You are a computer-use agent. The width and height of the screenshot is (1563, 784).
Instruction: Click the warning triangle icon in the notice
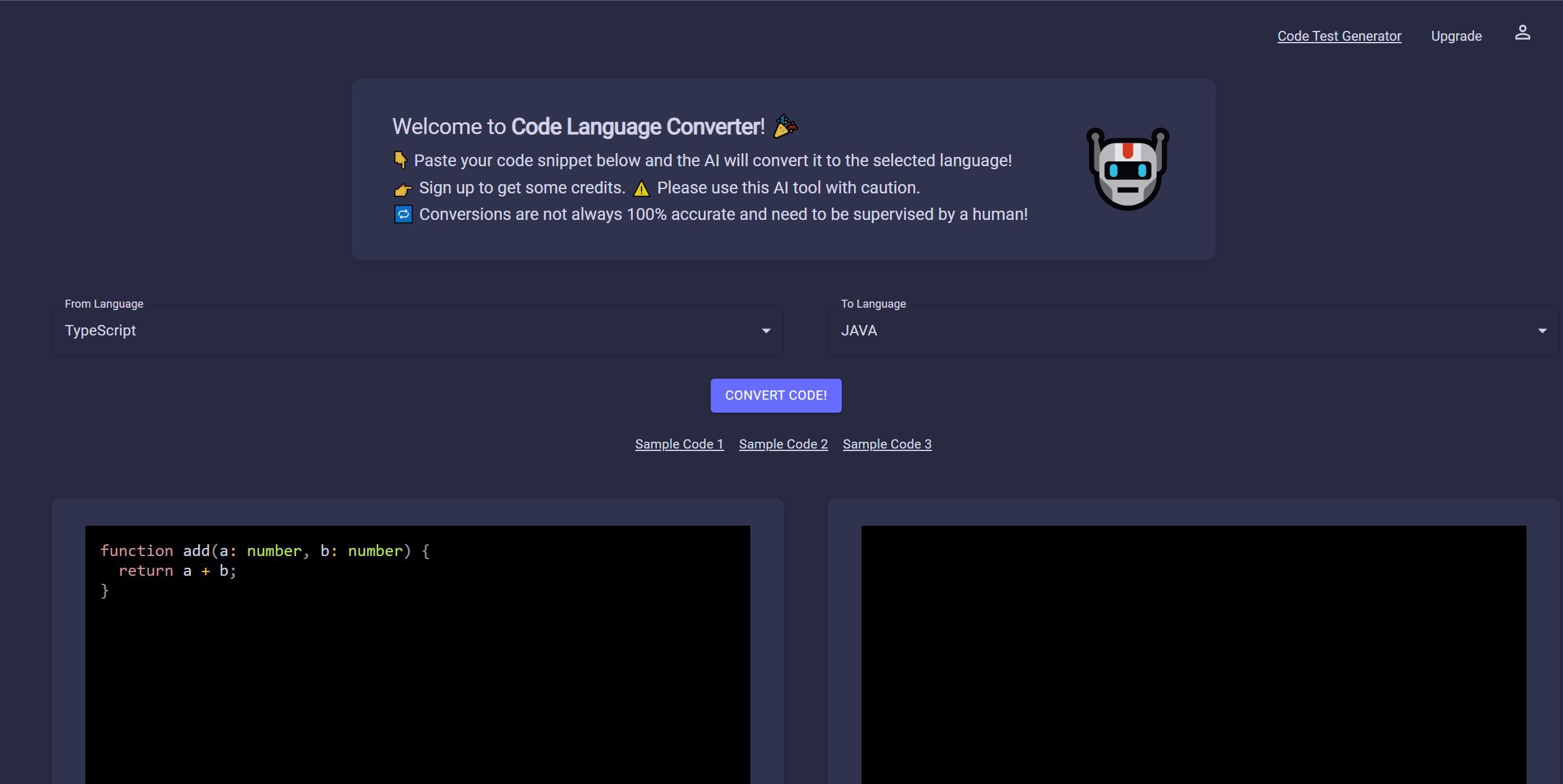[642, 188]
